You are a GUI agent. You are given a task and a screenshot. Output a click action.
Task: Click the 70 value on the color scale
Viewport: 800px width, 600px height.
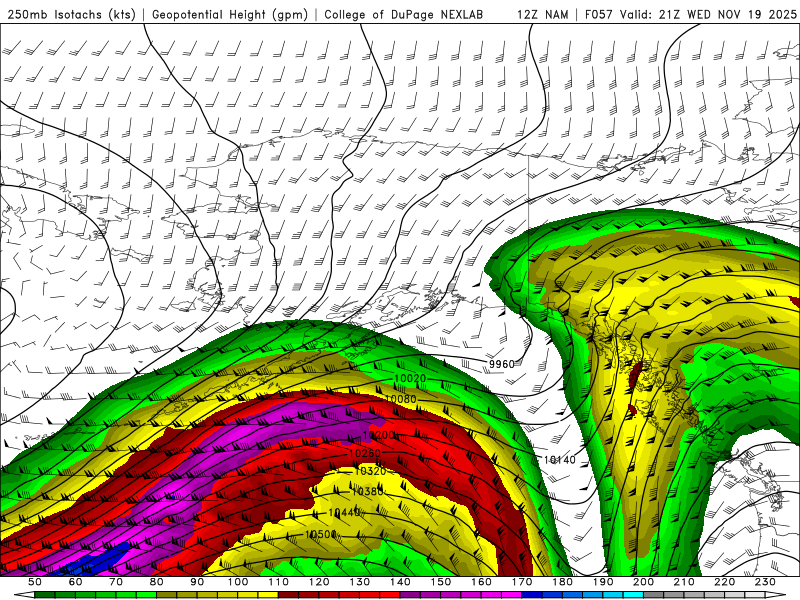click(x=116, y=582)
